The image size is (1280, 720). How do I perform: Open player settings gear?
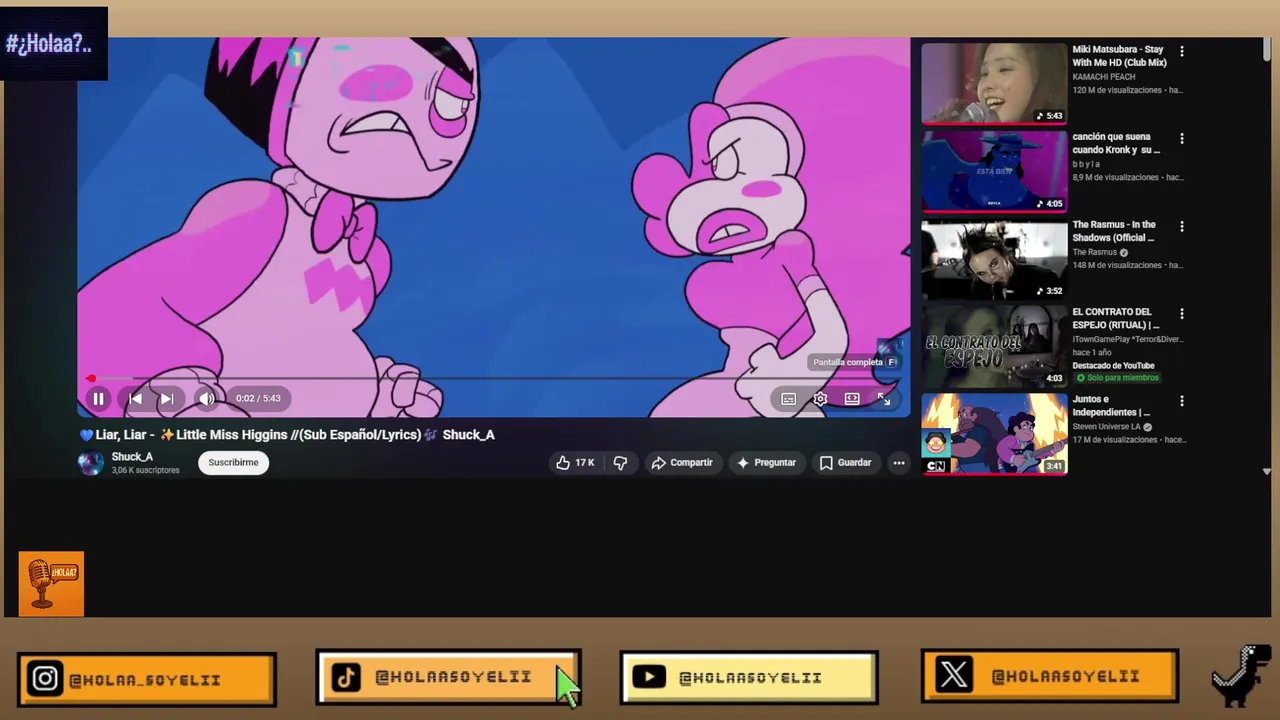[x=820, y=399]
